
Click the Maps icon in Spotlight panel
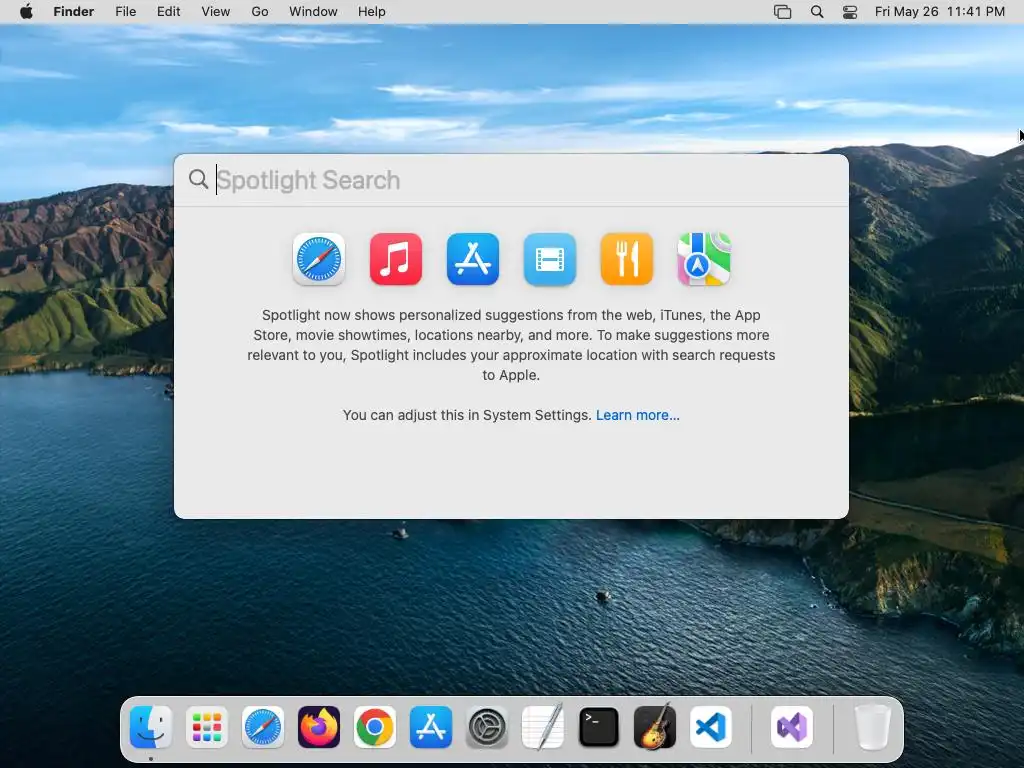coord(704,259)
